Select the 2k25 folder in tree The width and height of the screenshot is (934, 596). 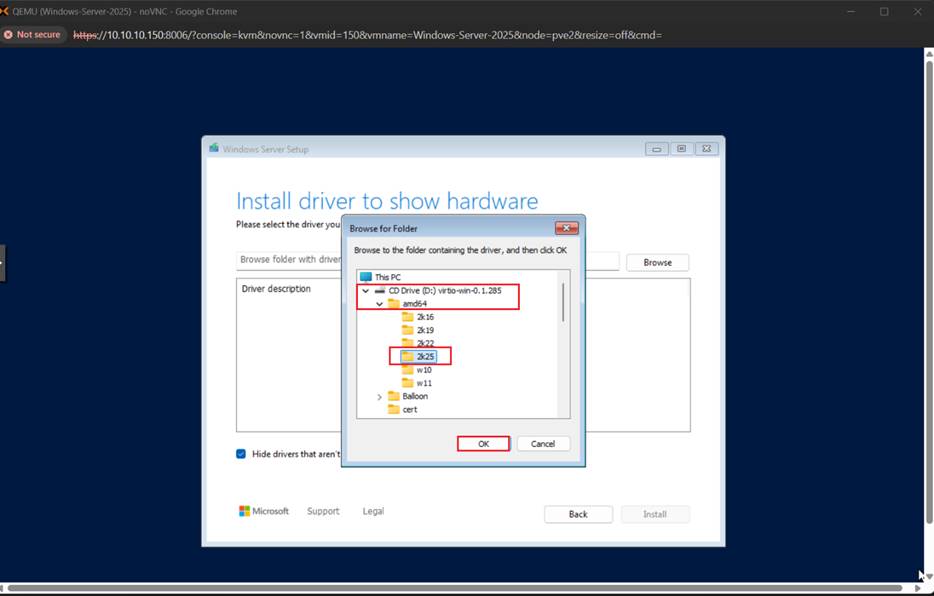[x=425, y=356]
